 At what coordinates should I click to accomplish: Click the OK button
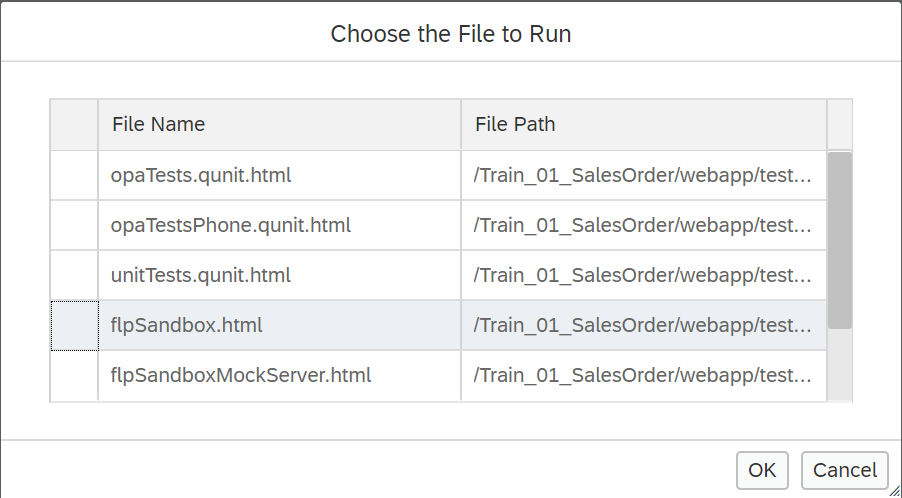coord(762,470)
